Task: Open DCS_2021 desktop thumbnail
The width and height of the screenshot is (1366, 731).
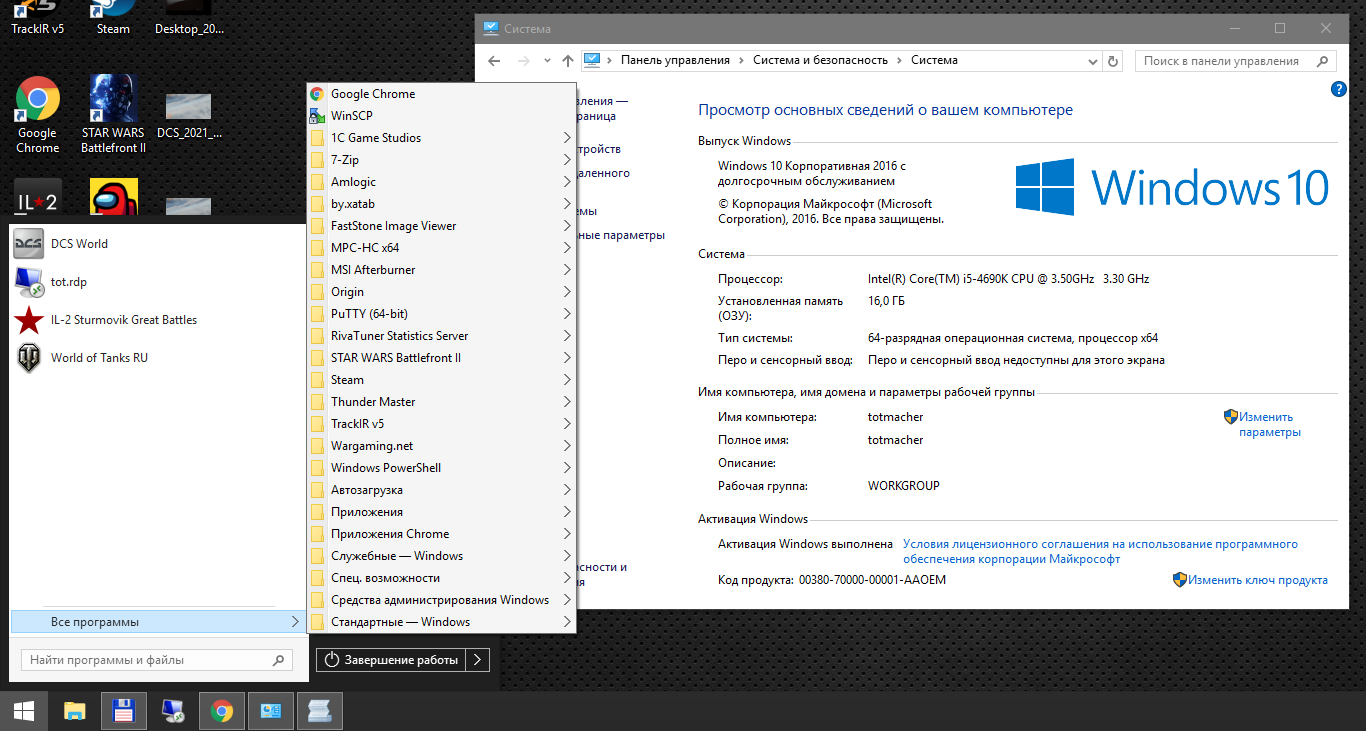Action: (x=189, y=115)
